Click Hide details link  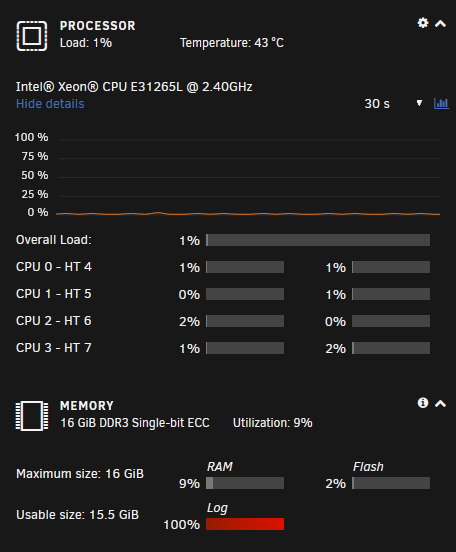tap(50, 104)
